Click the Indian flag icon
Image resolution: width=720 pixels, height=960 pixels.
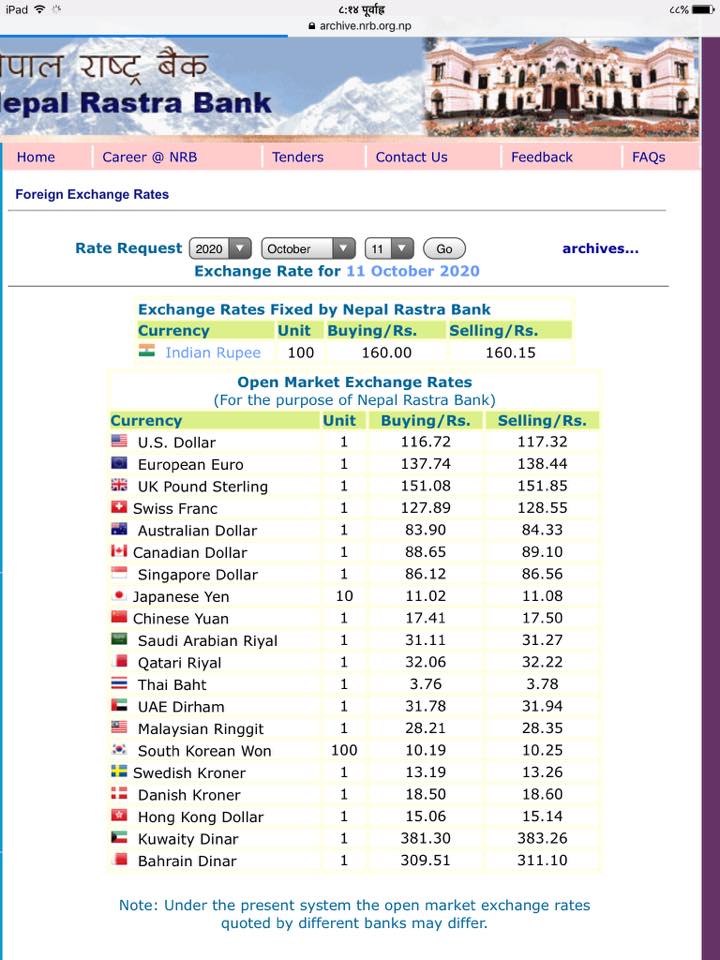pyautogui.click(x=146, y=350)
